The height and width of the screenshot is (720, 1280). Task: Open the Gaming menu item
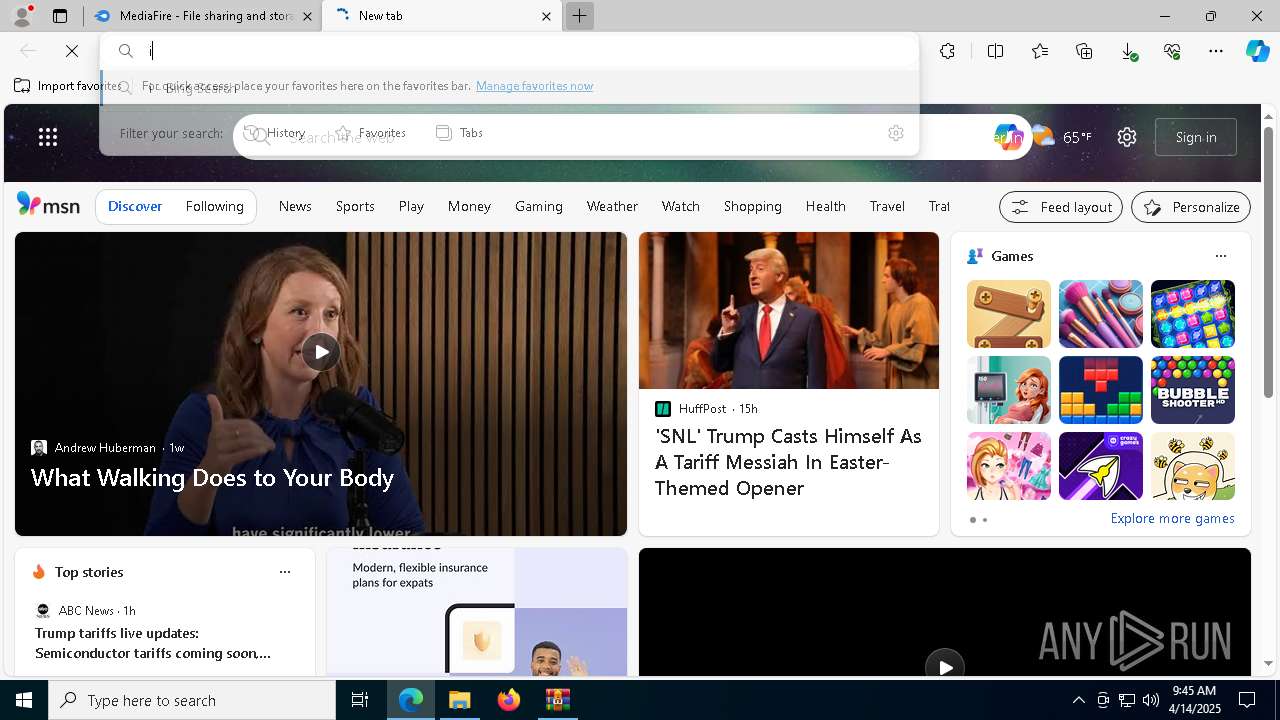[539, 206]
